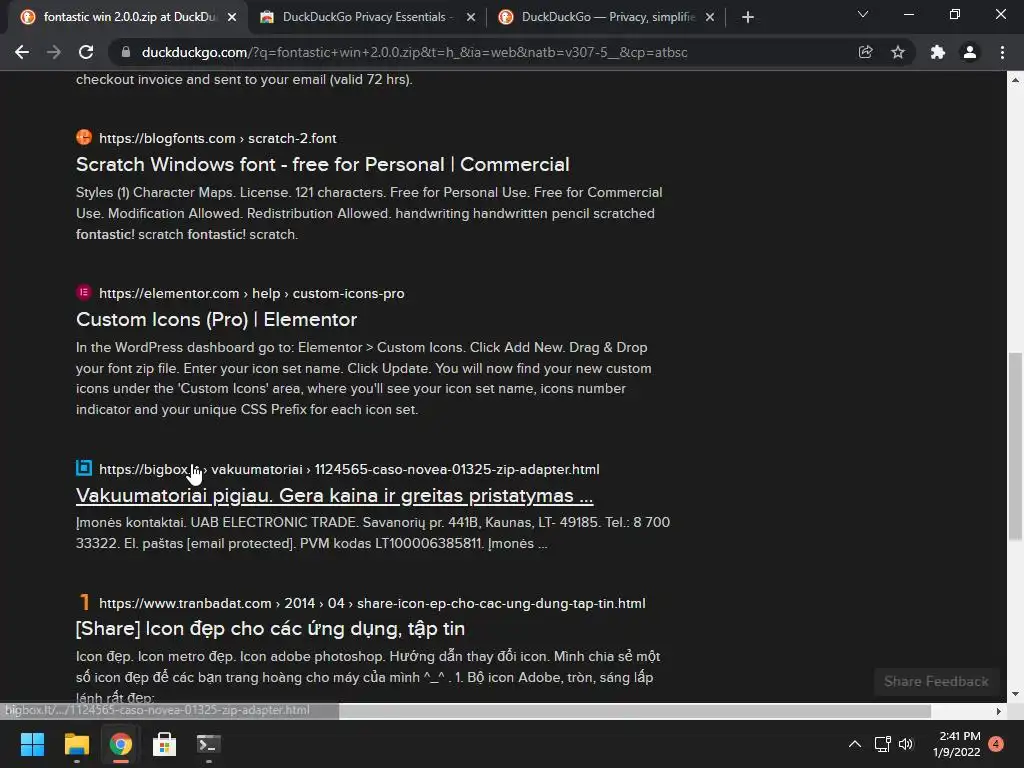Open tranbadat.com result URL
Screen dimensions: 1024x768
tap(372, 603)
